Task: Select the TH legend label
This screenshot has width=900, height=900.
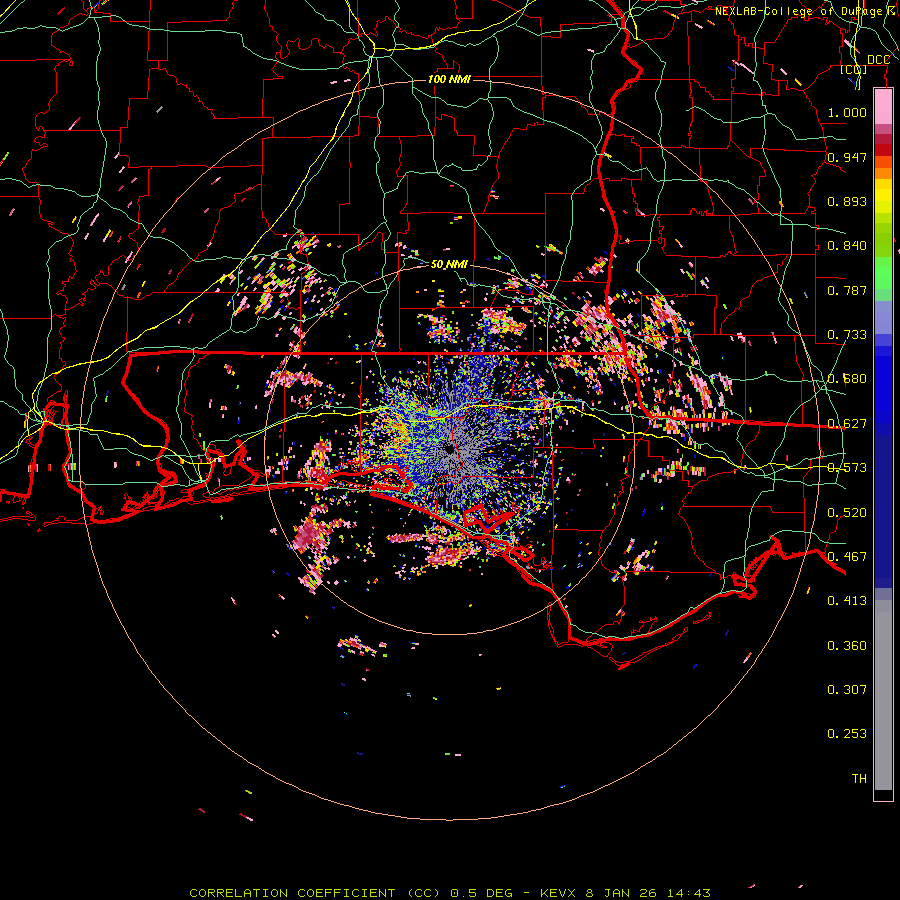Action: click(x=859, y=779)
